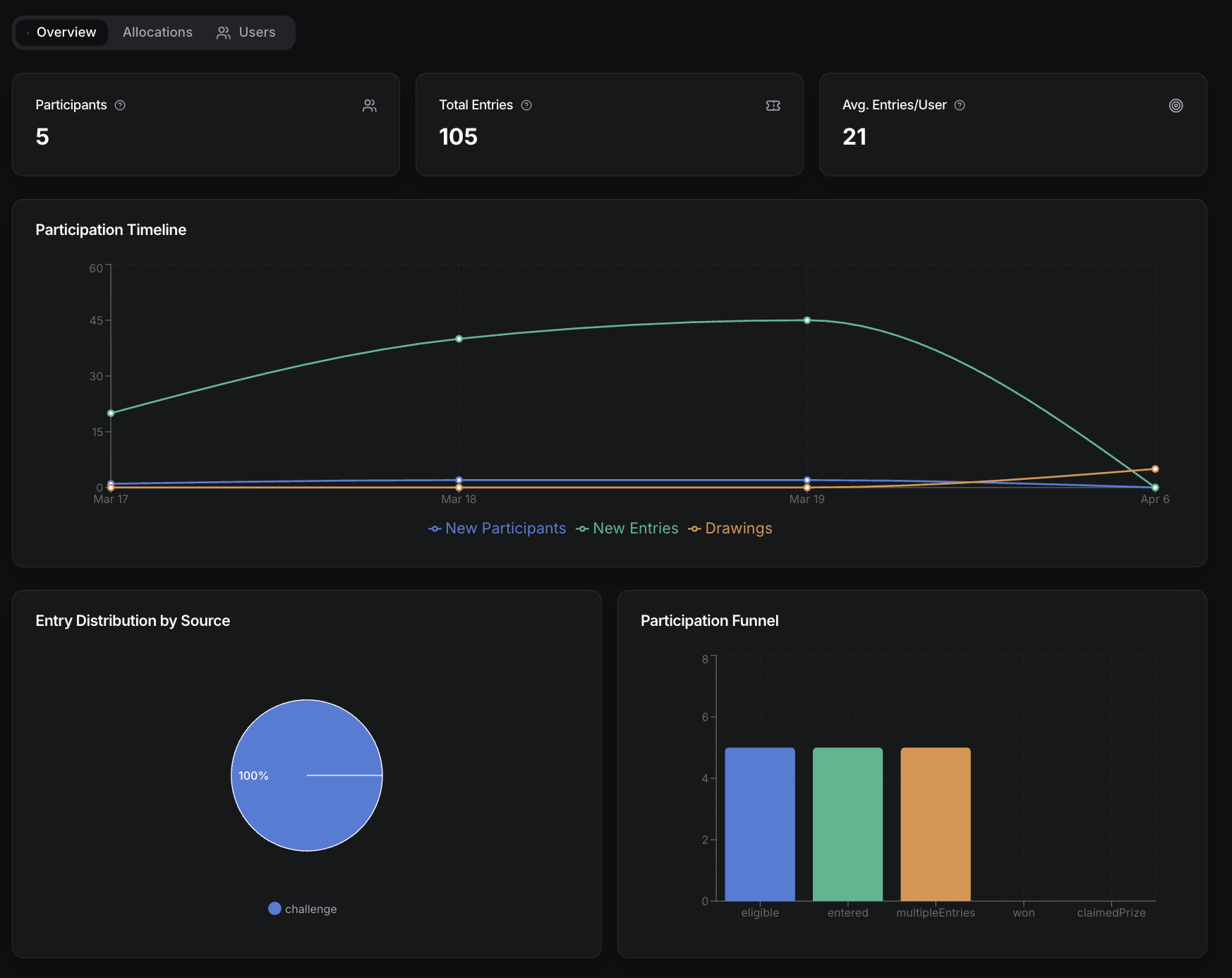Image resolution: width=1232 pixels, height=978 pixels.
Task: Click New Participants point at Mar 18
Action: coord(459,480)
